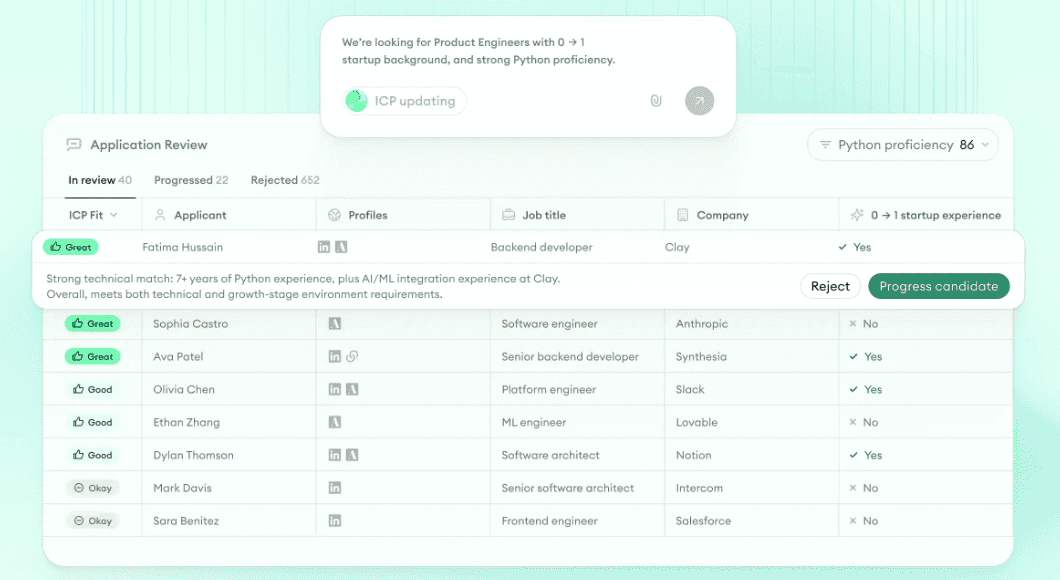Click the Good badge in Olivia Chen row
This screenshot has width=1060, height=580.
point(93,389)
